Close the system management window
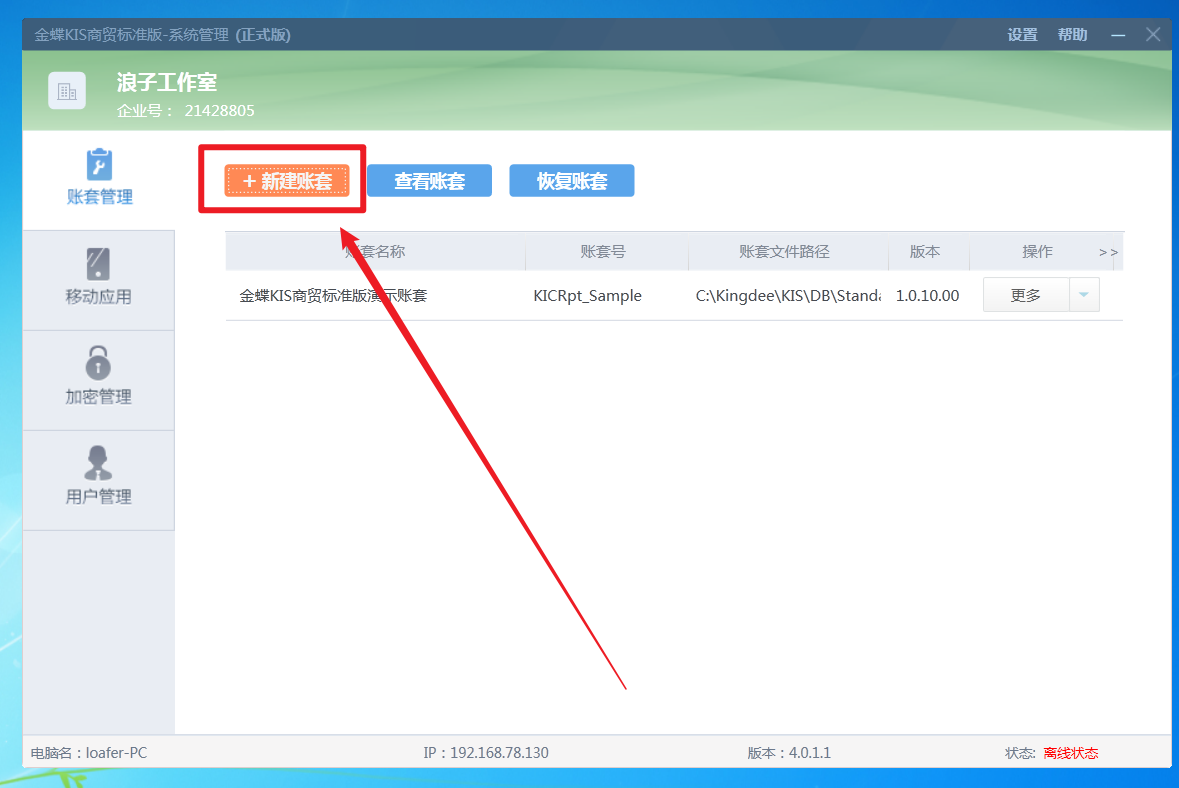Viewport: 1179px width, 788px height. [1153, 35]
